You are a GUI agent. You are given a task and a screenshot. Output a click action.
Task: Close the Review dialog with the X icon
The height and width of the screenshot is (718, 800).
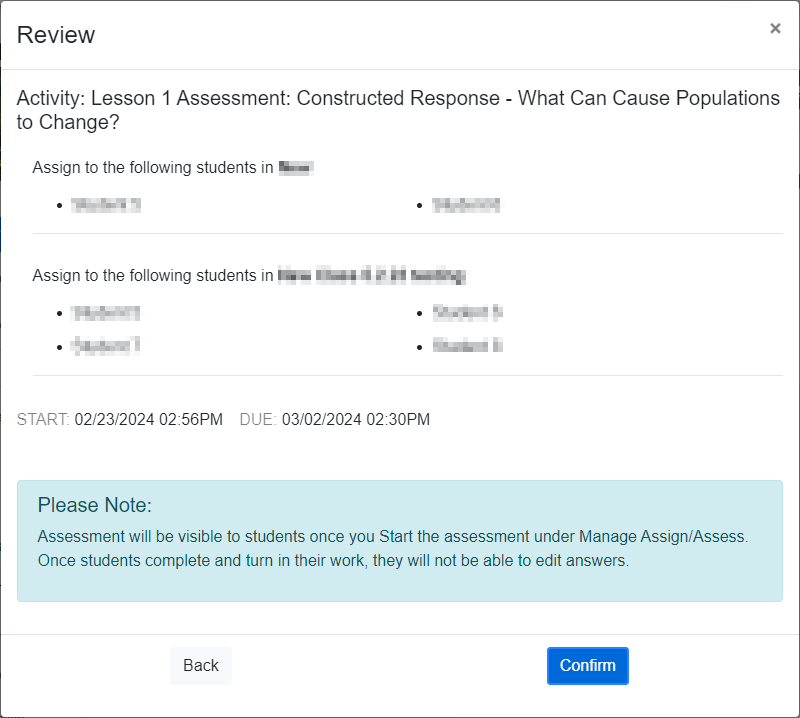pos(775,28)
